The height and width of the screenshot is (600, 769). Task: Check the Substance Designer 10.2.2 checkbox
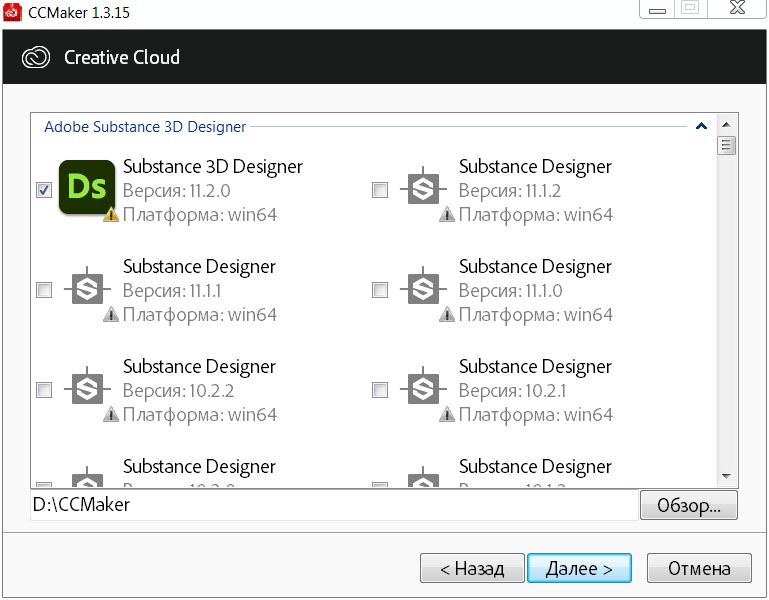44,390
